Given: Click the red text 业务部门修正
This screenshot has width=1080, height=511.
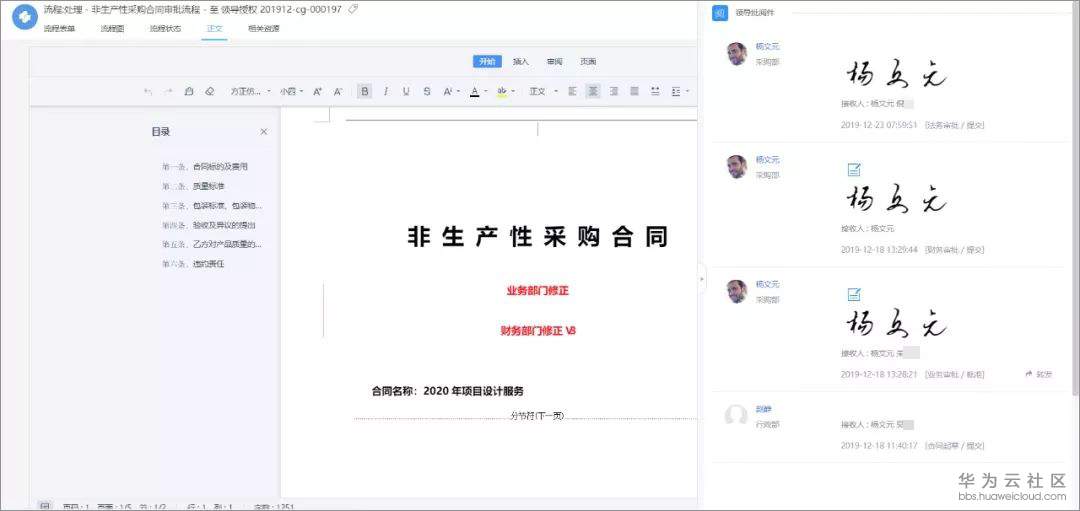Looking at the screenshot, I should tap(538, 291).
